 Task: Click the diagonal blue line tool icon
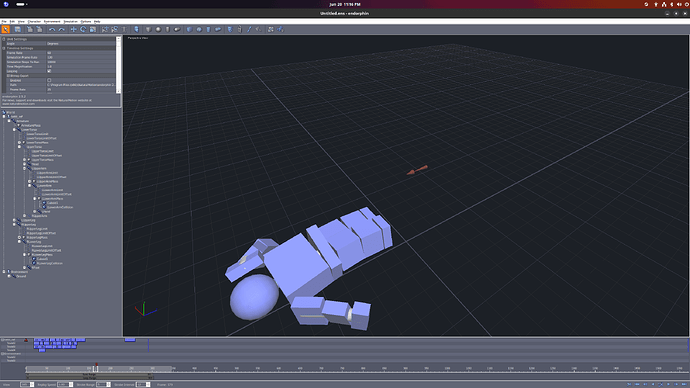pyautogui.click(x=250, y=29)
